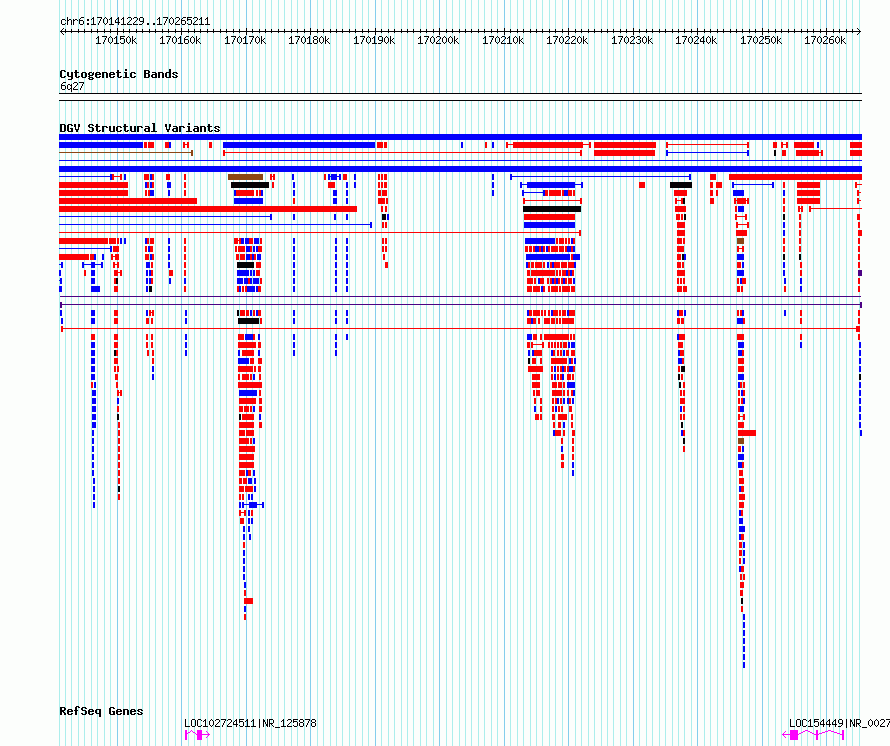
Task: Click the black variant bar near 170238k
Action: tap(681, 185)
